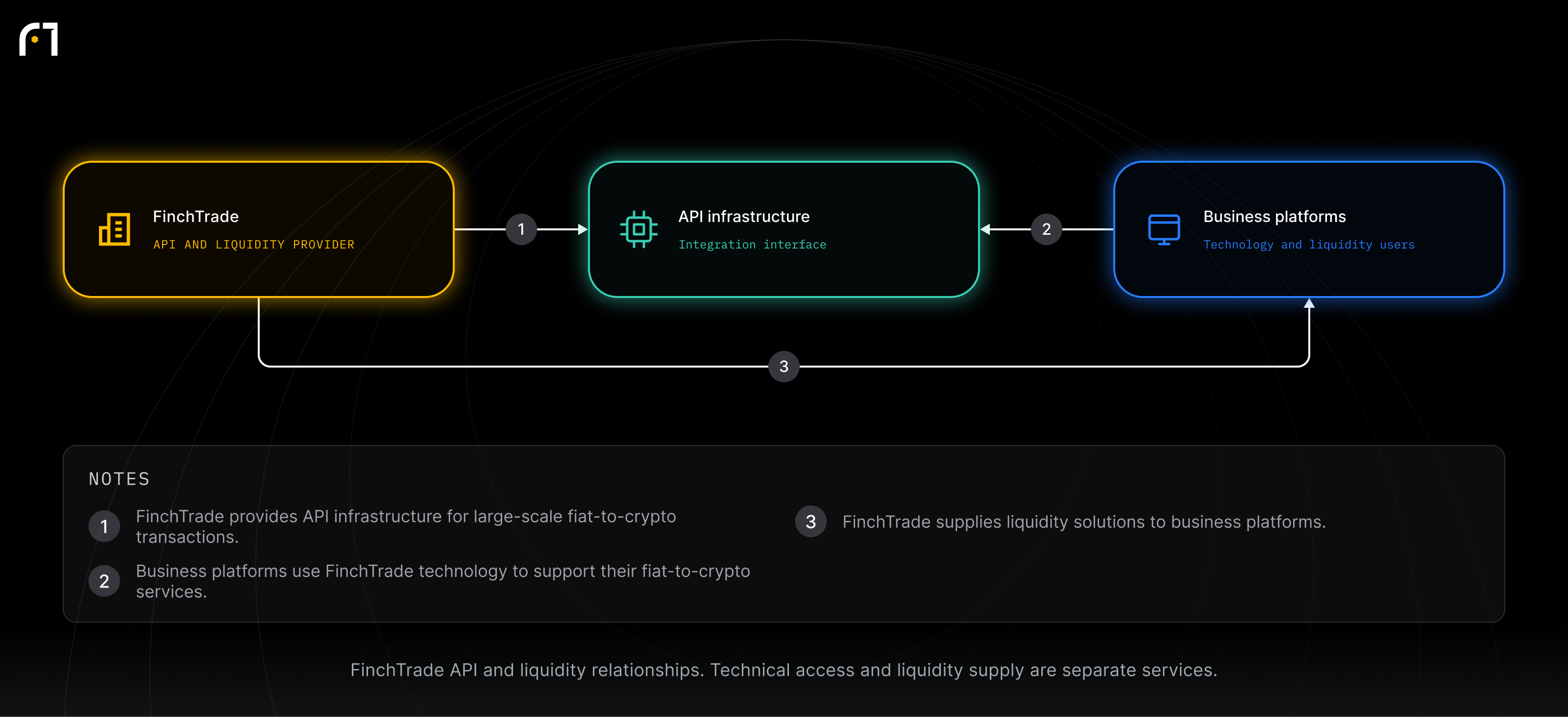Select the 'API AND LIQUIDITY PROVIDER' subtitle
This screenshot has height=717, width=1568.
(x=254, y=245)
